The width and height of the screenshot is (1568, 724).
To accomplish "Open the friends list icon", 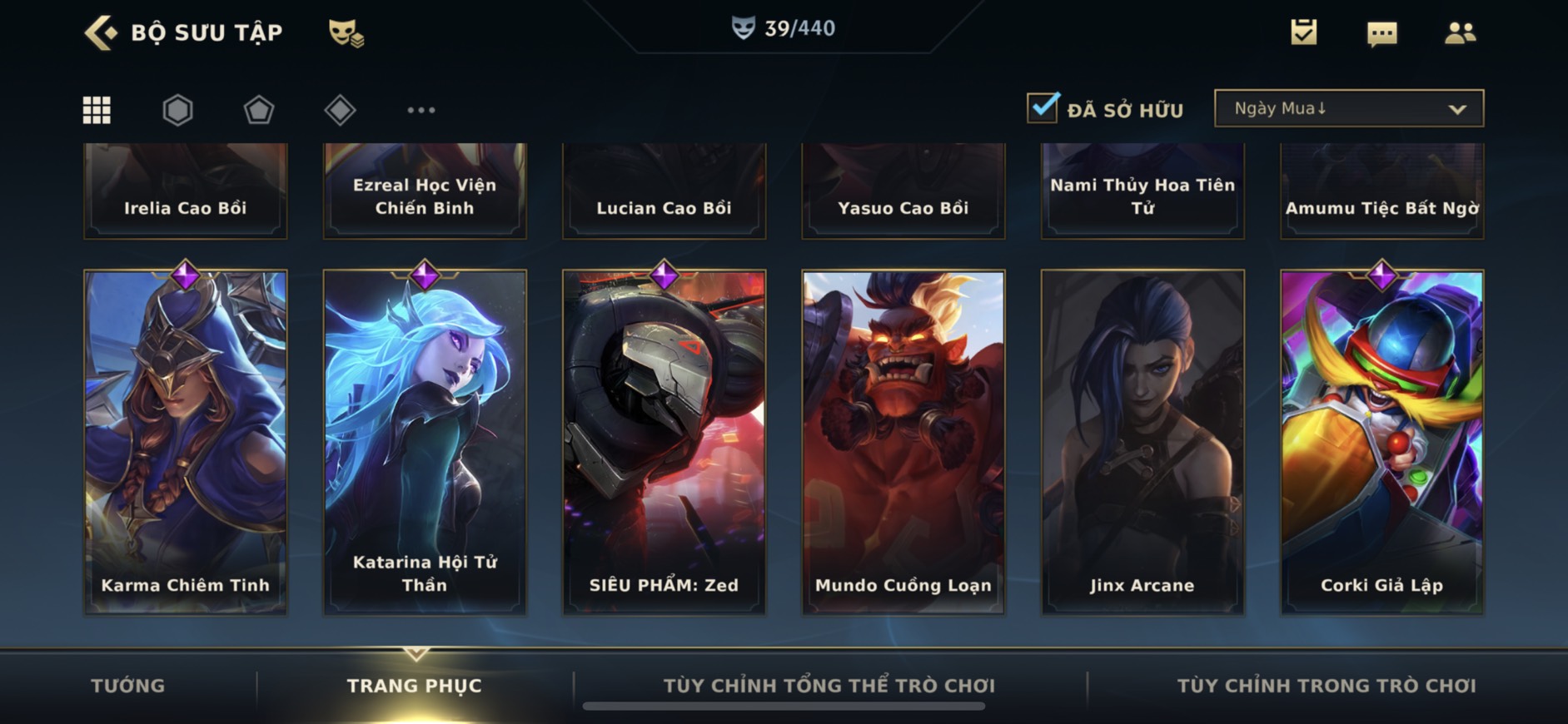I will [1460, 32].
